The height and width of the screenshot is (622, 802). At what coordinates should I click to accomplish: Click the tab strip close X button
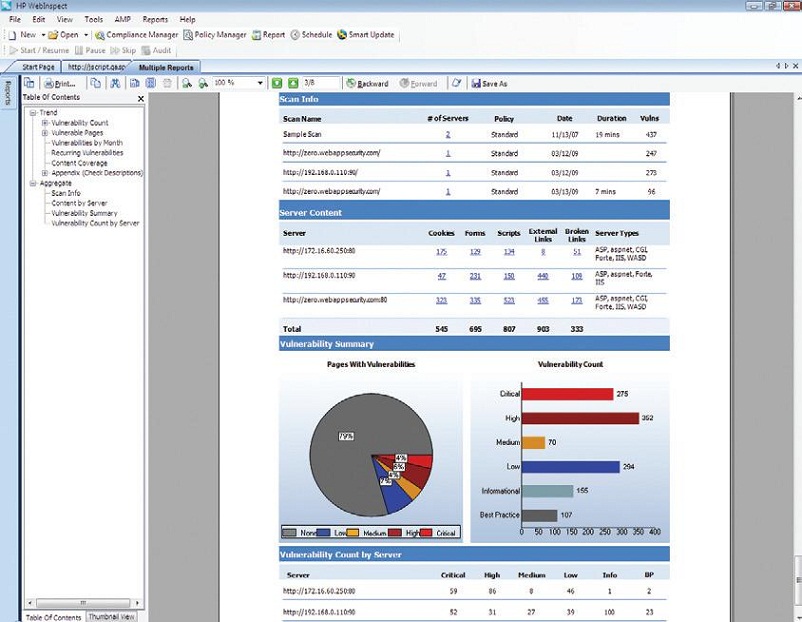795,66
